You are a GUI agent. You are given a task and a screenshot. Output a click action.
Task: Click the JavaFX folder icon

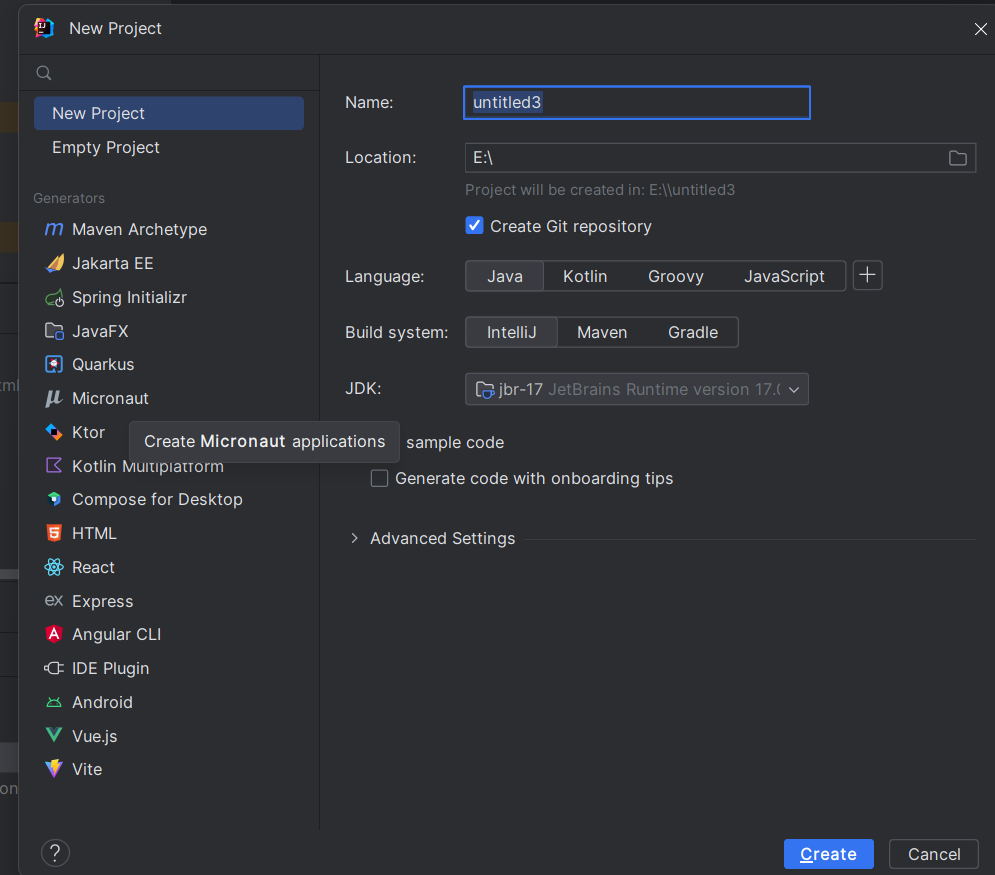click(x=55, y=331)
